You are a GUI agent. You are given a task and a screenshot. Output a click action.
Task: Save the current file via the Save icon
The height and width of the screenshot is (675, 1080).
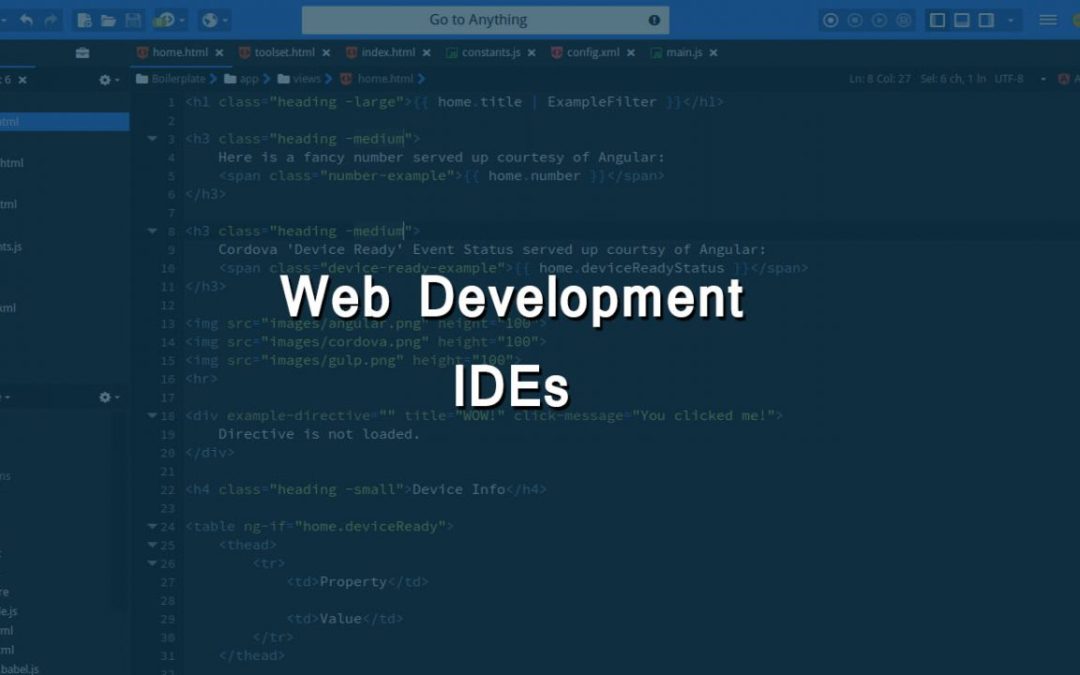(x=134, y=19)
